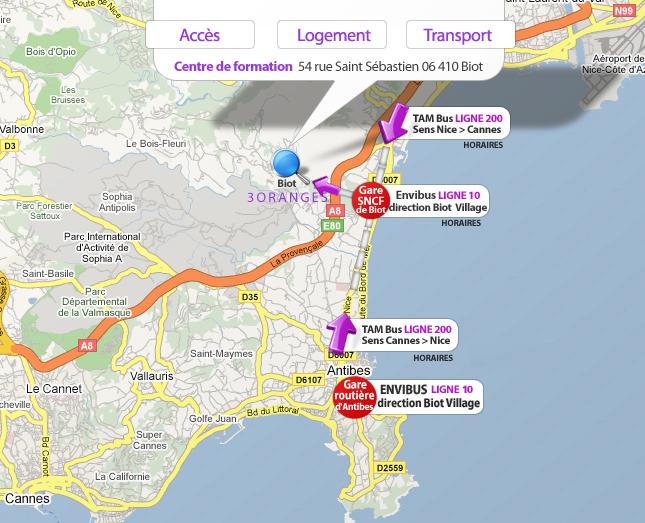Select the red Gare routière d'Antibes marker

(353, 396)
